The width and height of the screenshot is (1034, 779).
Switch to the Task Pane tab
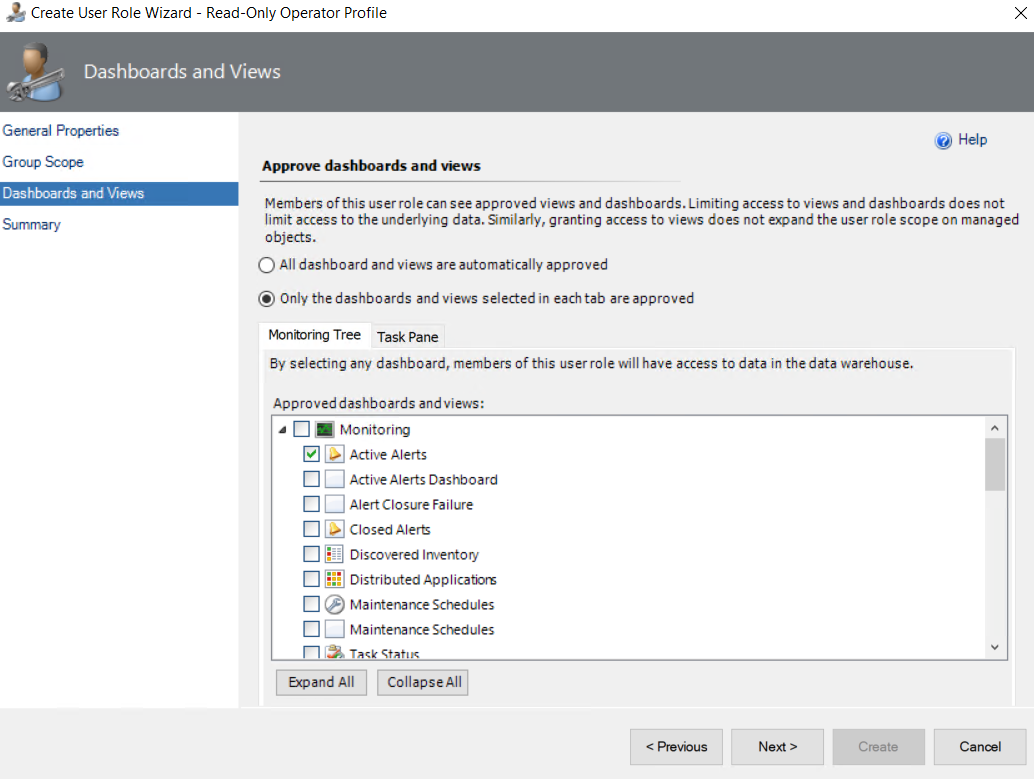pyautogui.click(x=407, y=337)
